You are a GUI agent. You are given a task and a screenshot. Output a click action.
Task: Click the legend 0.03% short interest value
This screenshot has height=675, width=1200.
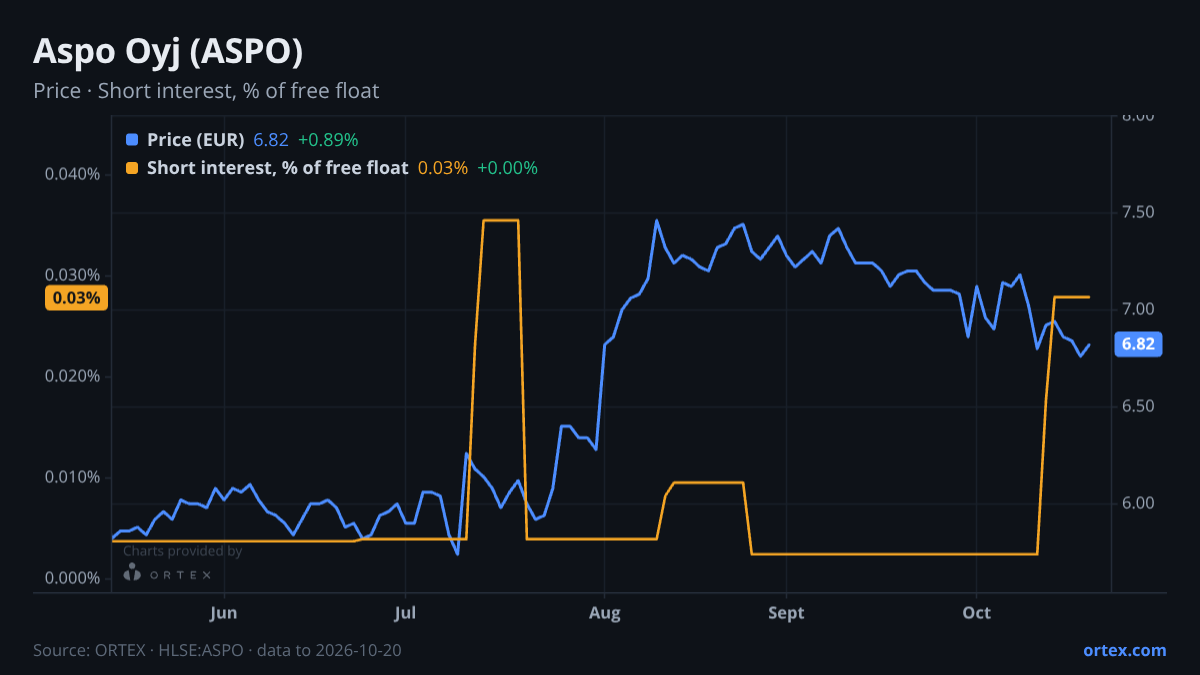443,168
